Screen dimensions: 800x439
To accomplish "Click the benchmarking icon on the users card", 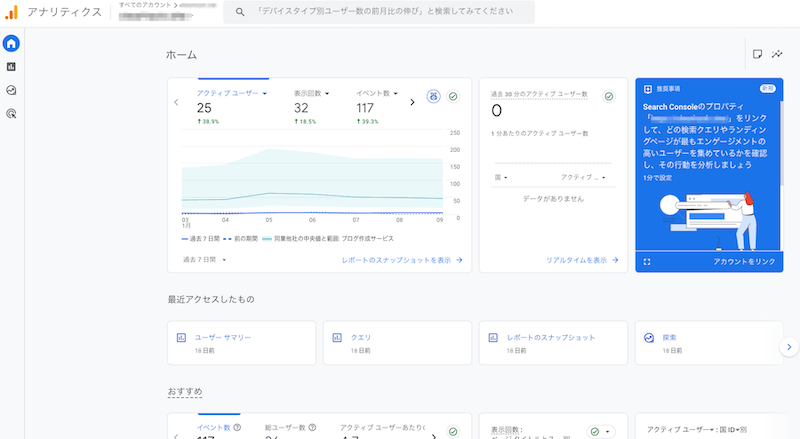I will (x=433, y=96).
